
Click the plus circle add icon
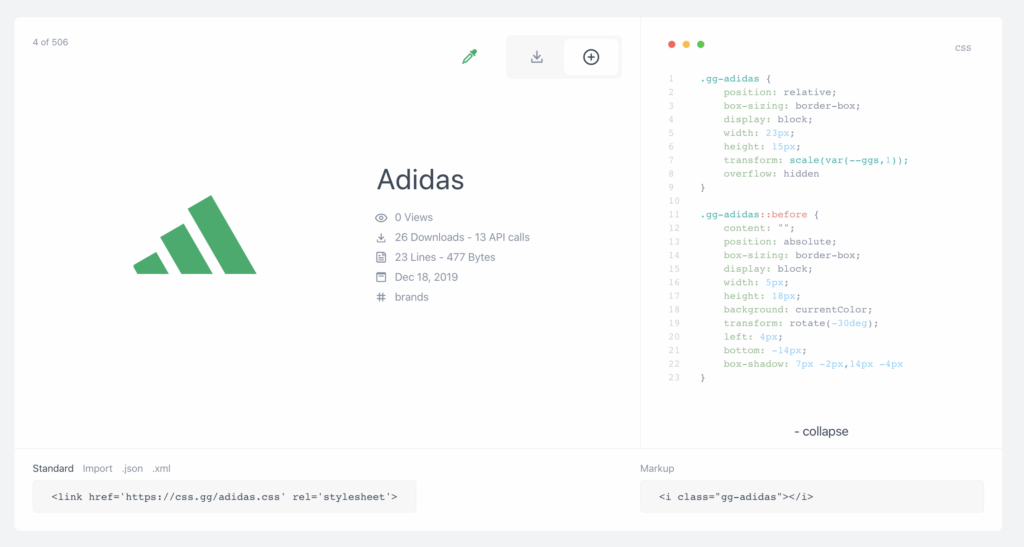tap(591, 57)
